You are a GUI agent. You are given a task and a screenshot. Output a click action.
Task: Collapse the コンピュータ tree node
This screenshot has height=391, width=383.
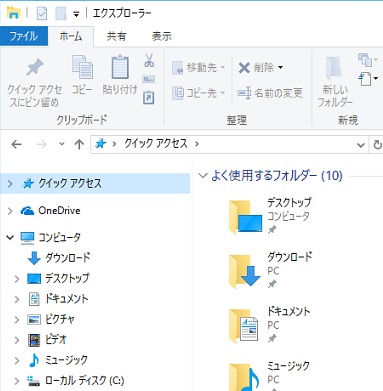[10, 237]
